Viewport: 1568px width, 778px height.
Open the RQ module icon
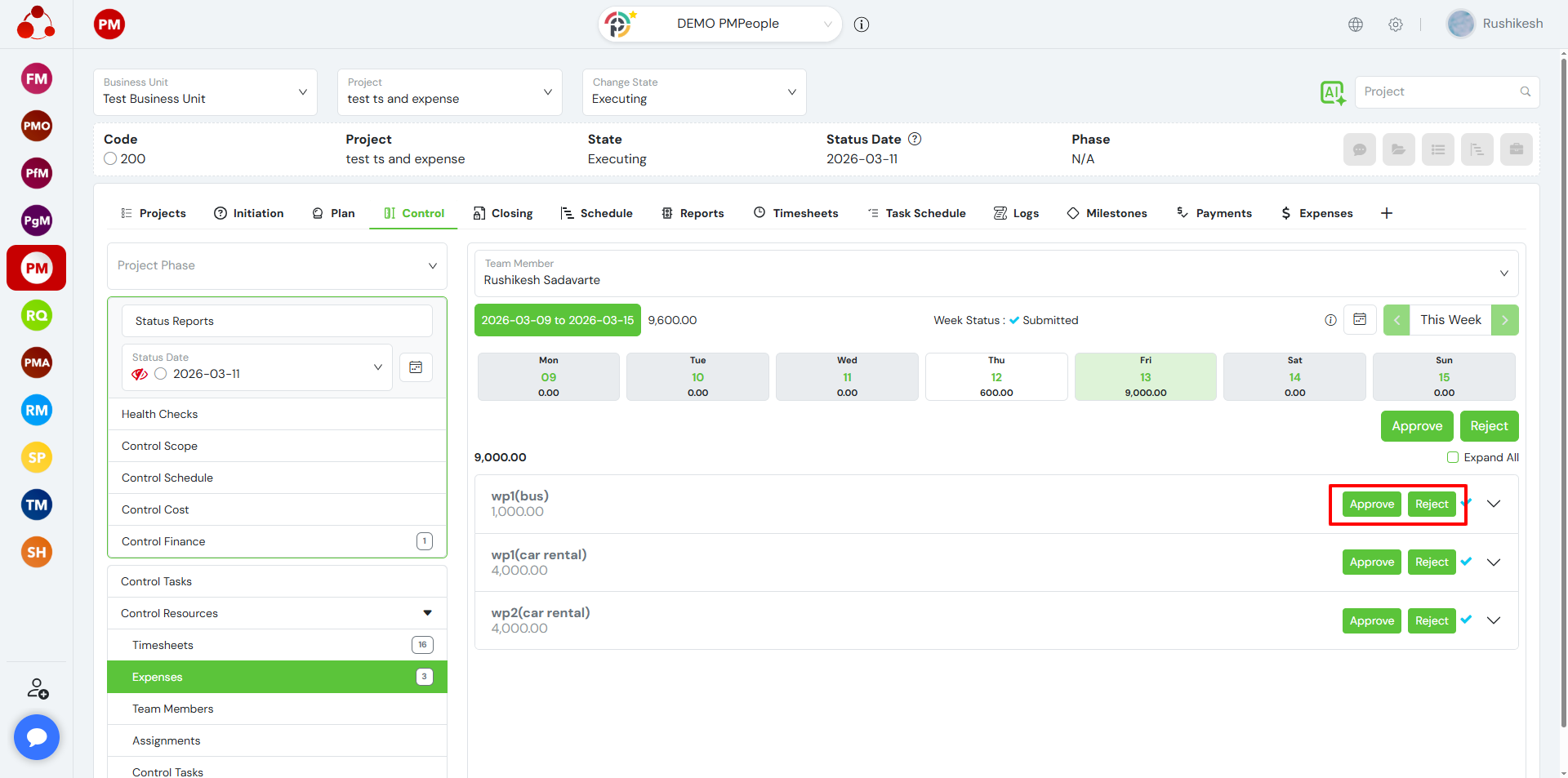[37, 315]
